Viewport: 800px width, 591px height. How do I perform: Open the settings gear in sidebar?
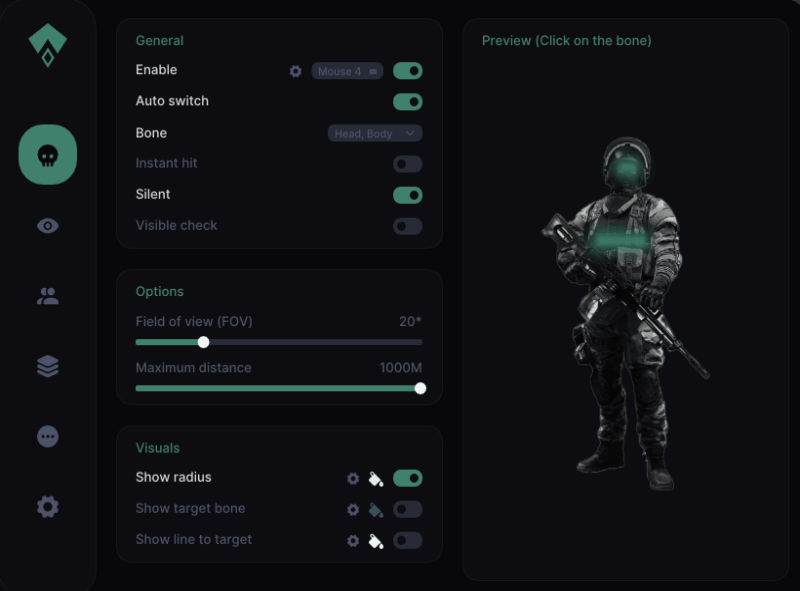pyautogui.click(x=47, y=507)
